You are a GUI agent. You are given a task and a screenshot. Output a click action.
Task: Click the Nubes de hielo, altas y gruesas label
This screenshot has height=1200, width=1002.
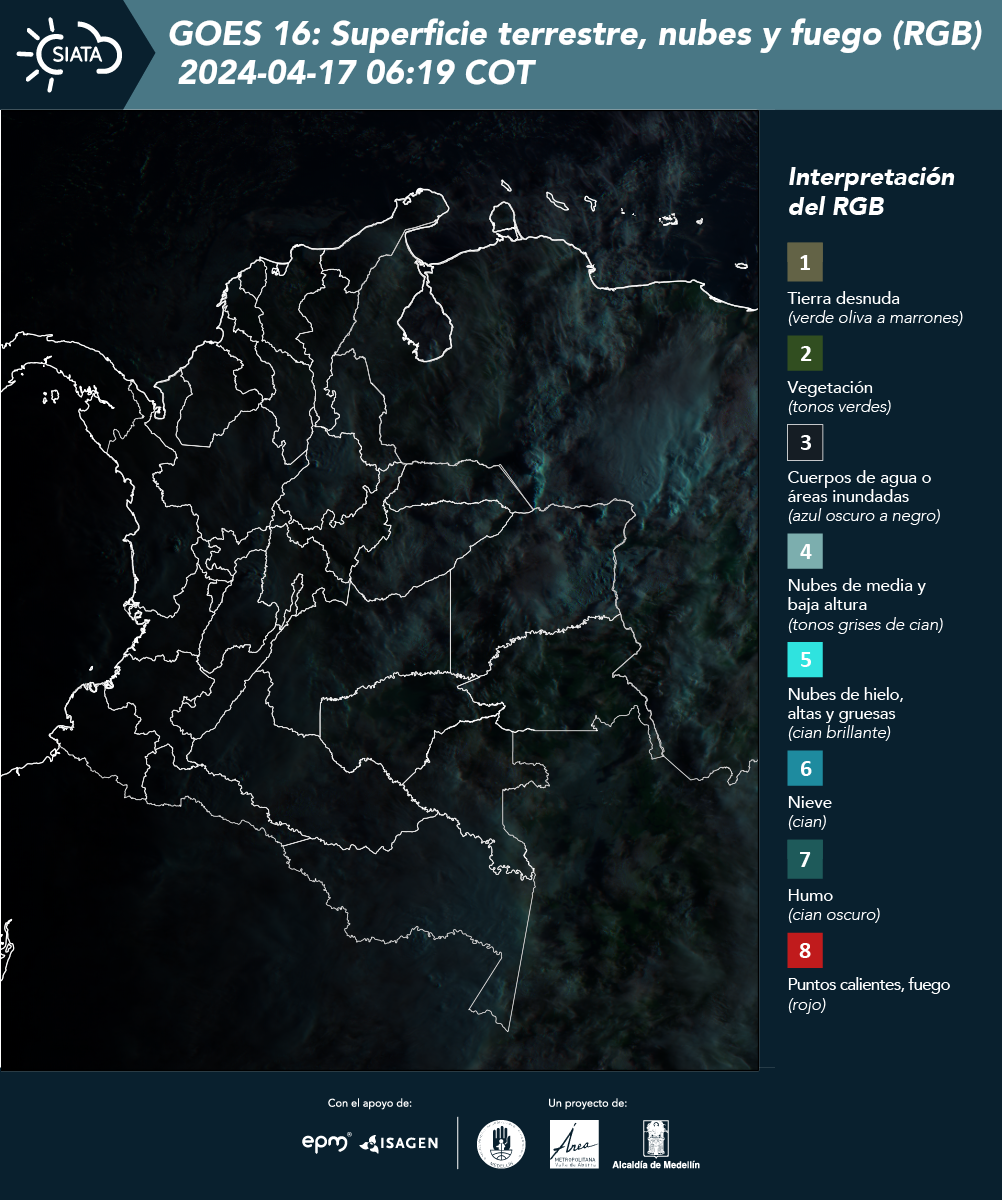point(846,704)
